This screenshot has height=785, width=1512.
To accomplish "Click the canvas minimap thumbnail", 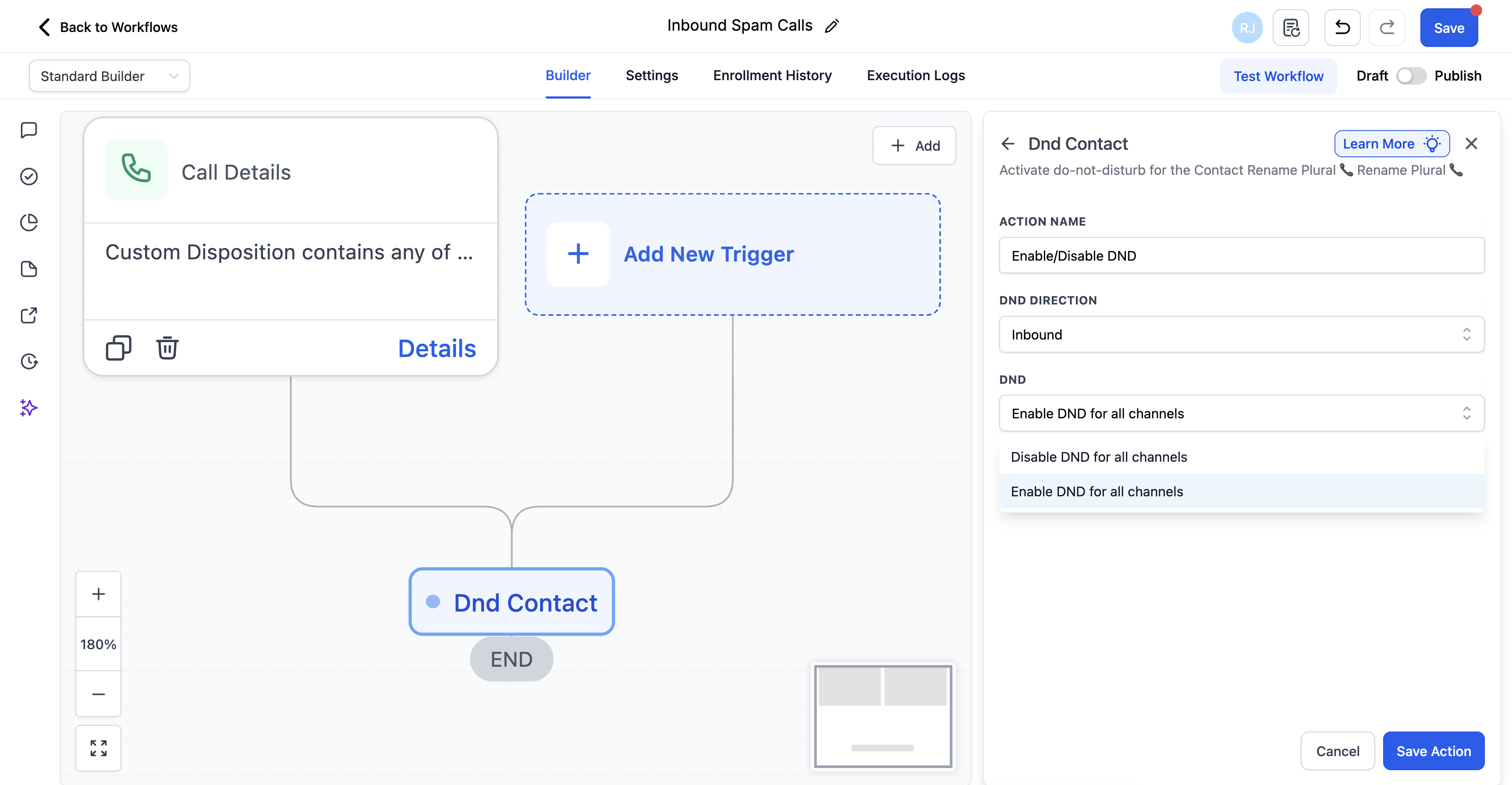I will pyautogui.click(x=882, y=715).
